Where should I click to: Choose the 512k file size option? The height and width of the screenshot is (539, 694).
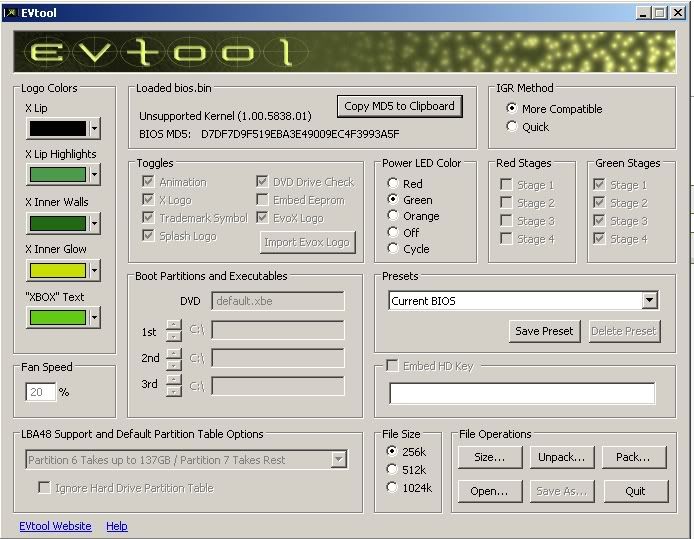click(392, 469)
